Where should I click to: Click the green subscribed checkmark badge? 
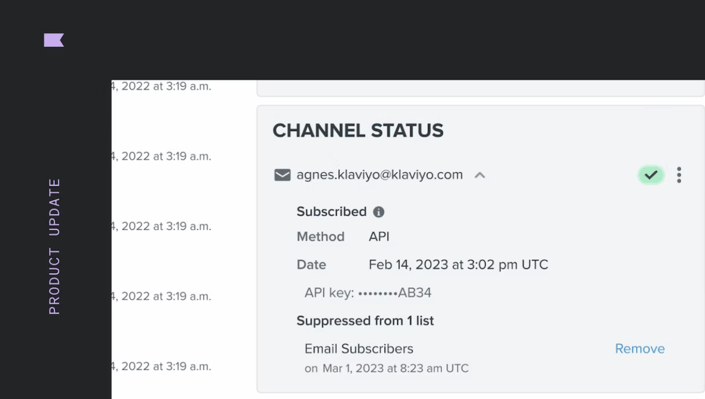coord(651,175)
